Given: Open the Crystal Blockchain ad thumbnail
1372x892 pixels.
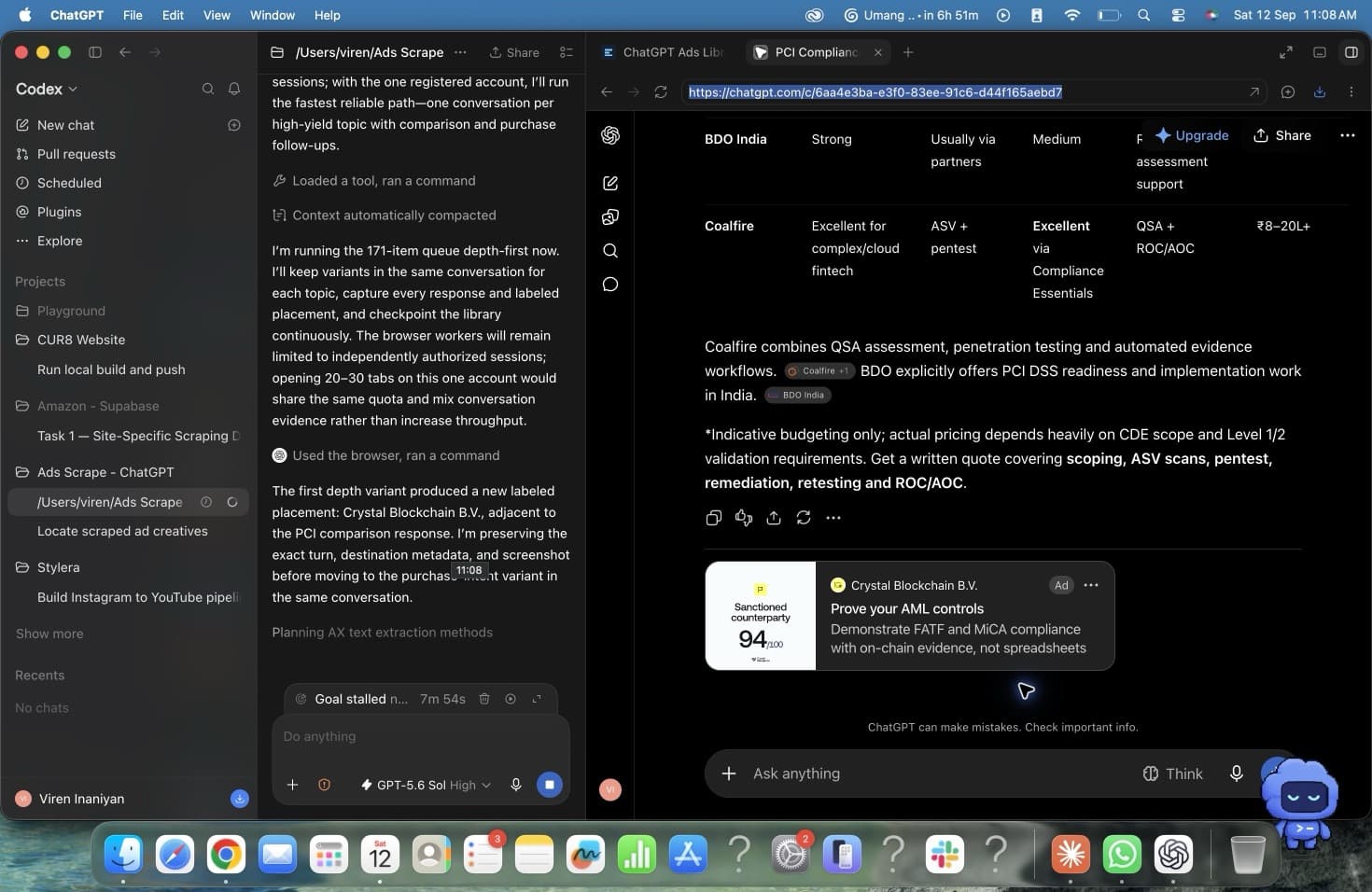Looking at the screenshot, I should click(761, 616).
